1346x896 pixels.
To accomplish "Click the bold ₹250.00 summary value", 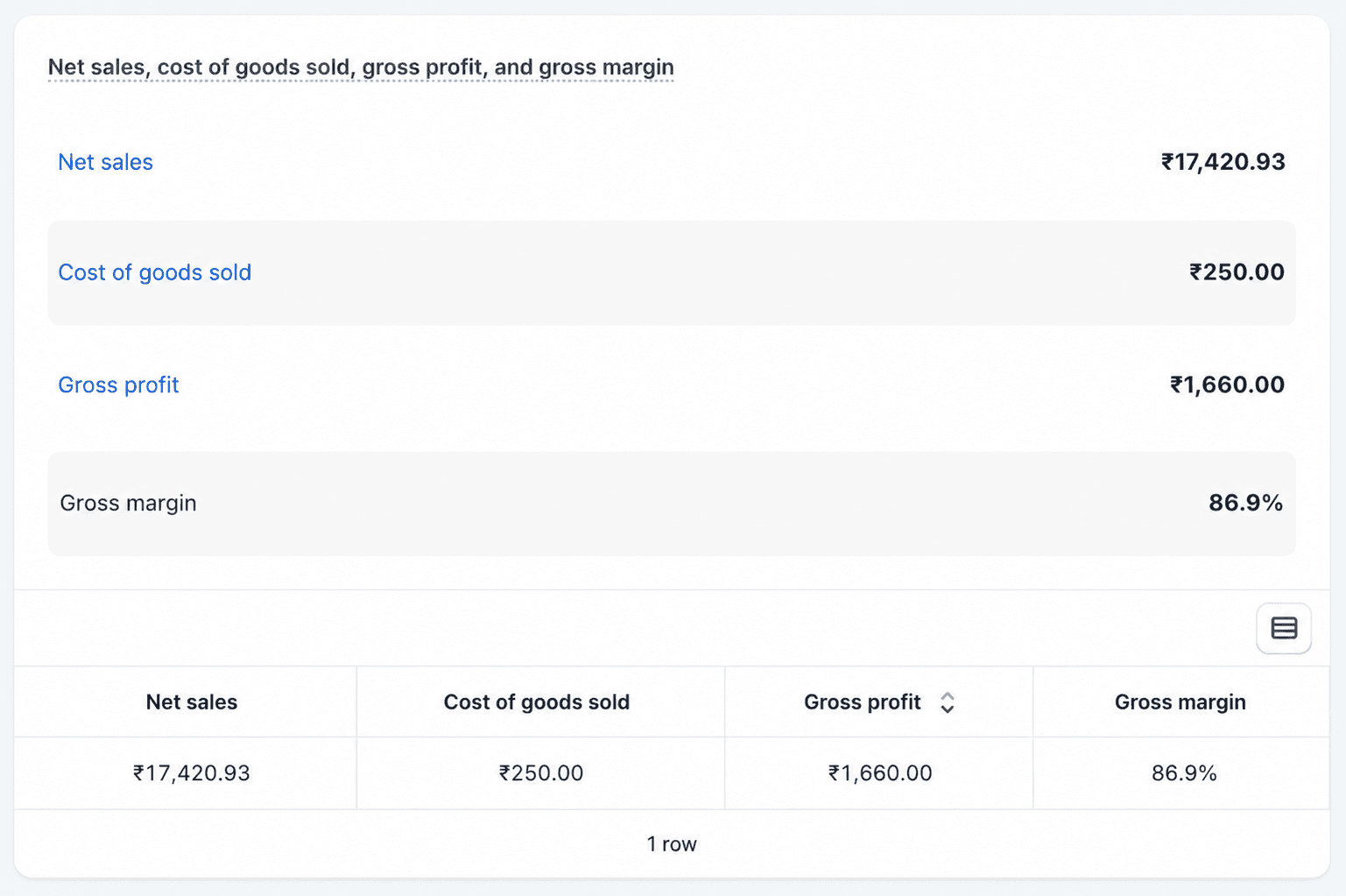I will click(x=1237, y=272).
